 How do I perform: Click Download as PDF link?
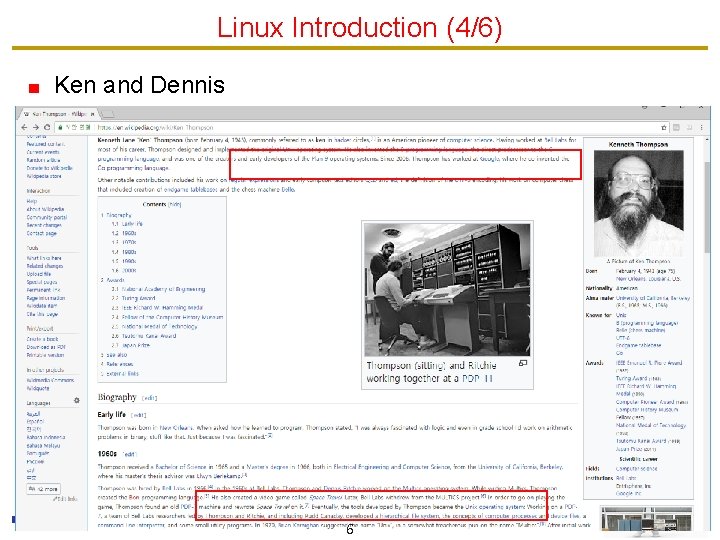(46, 347)
